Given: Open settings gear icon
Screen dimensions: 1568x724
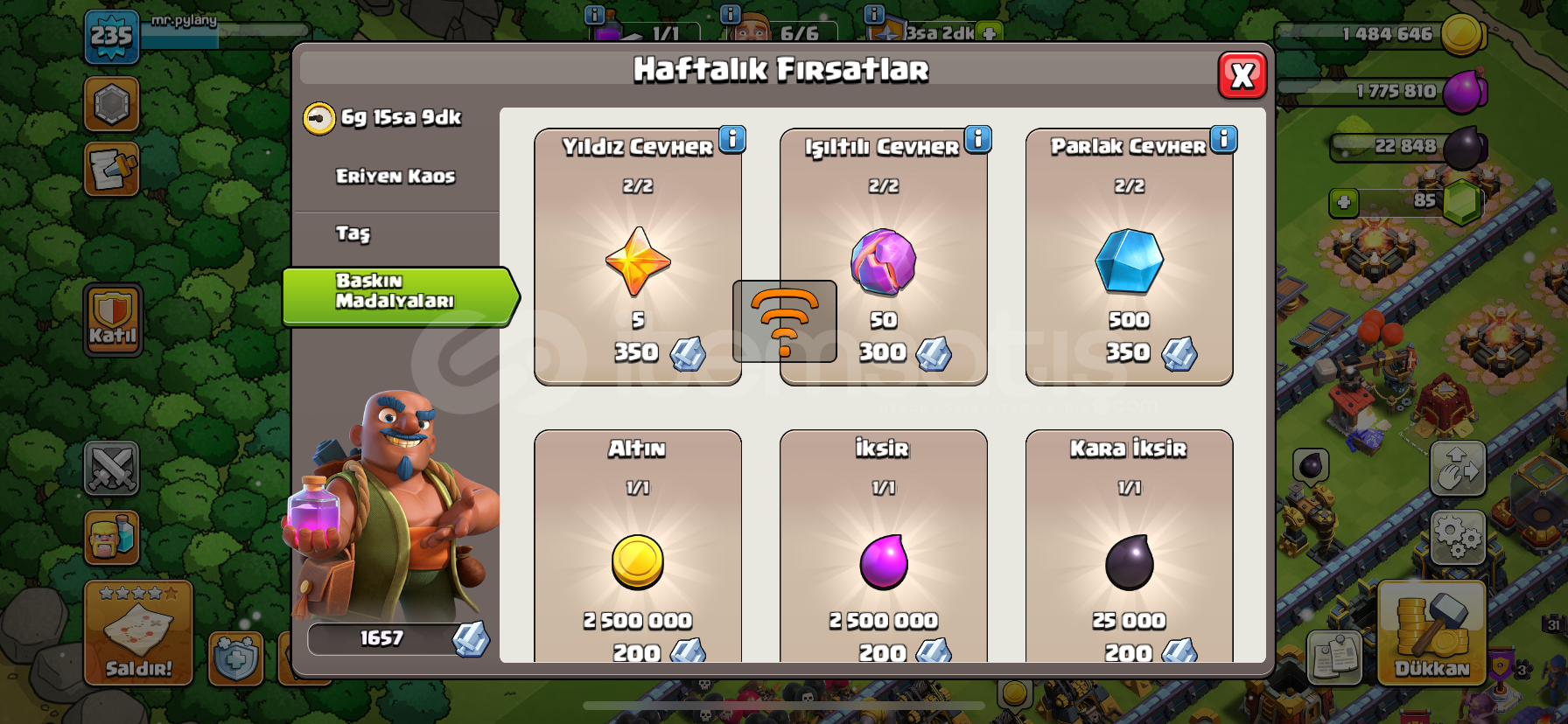Looking at the screenshot, I should tap(1458, 536).
